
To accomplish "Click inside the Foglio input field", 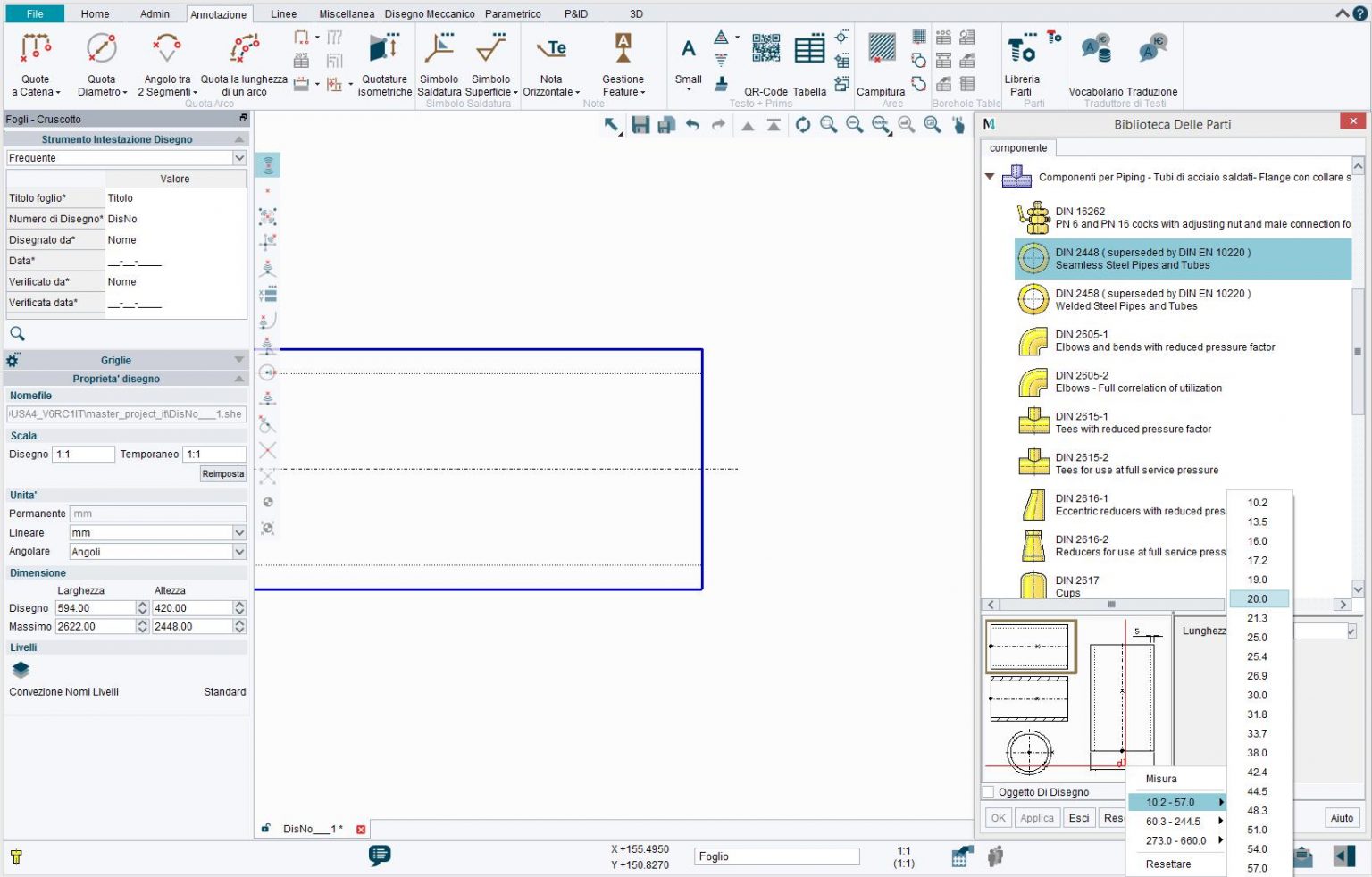I will (x=775, y=856).
